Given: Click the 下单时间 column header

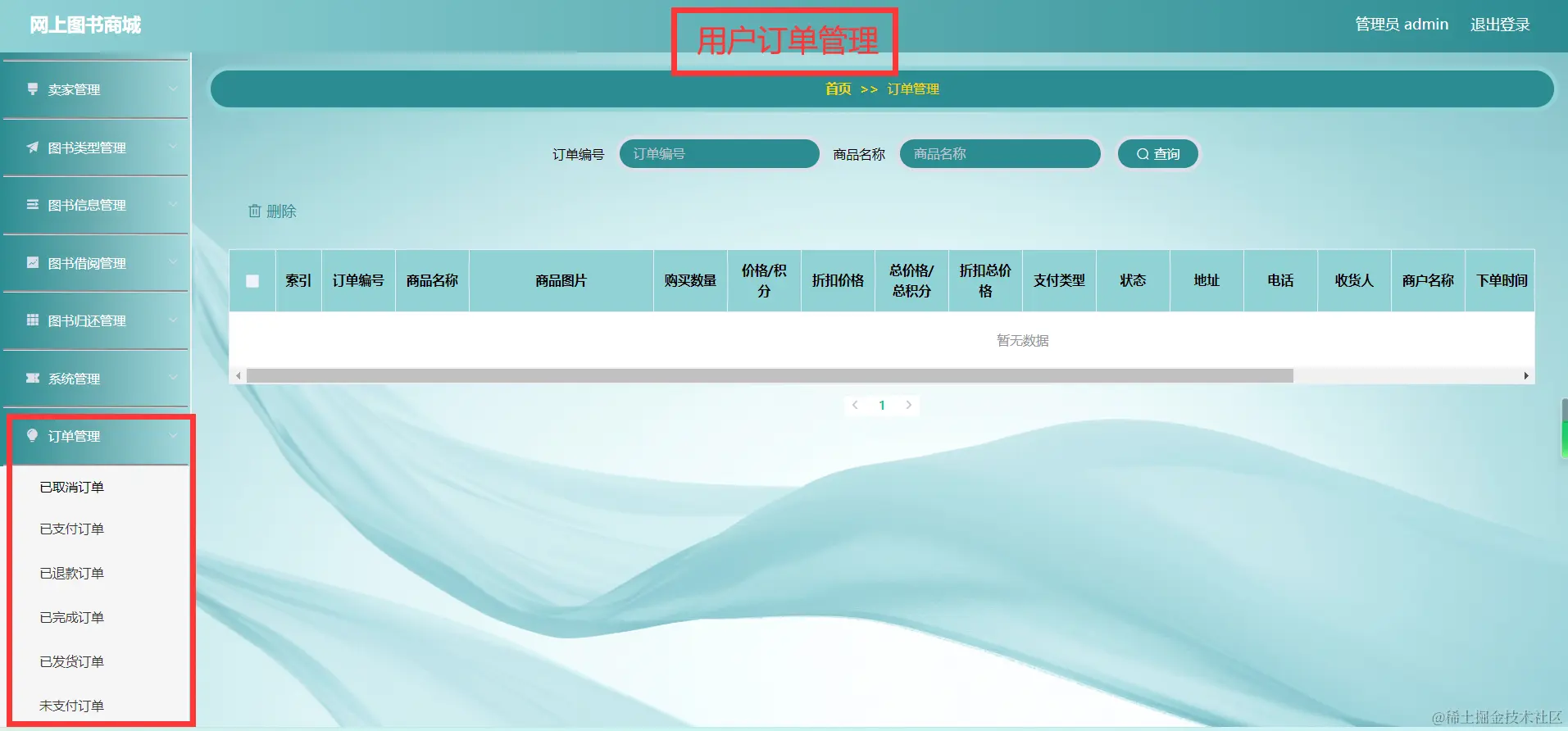Looking at the screenshot, I should [1502, 280].
